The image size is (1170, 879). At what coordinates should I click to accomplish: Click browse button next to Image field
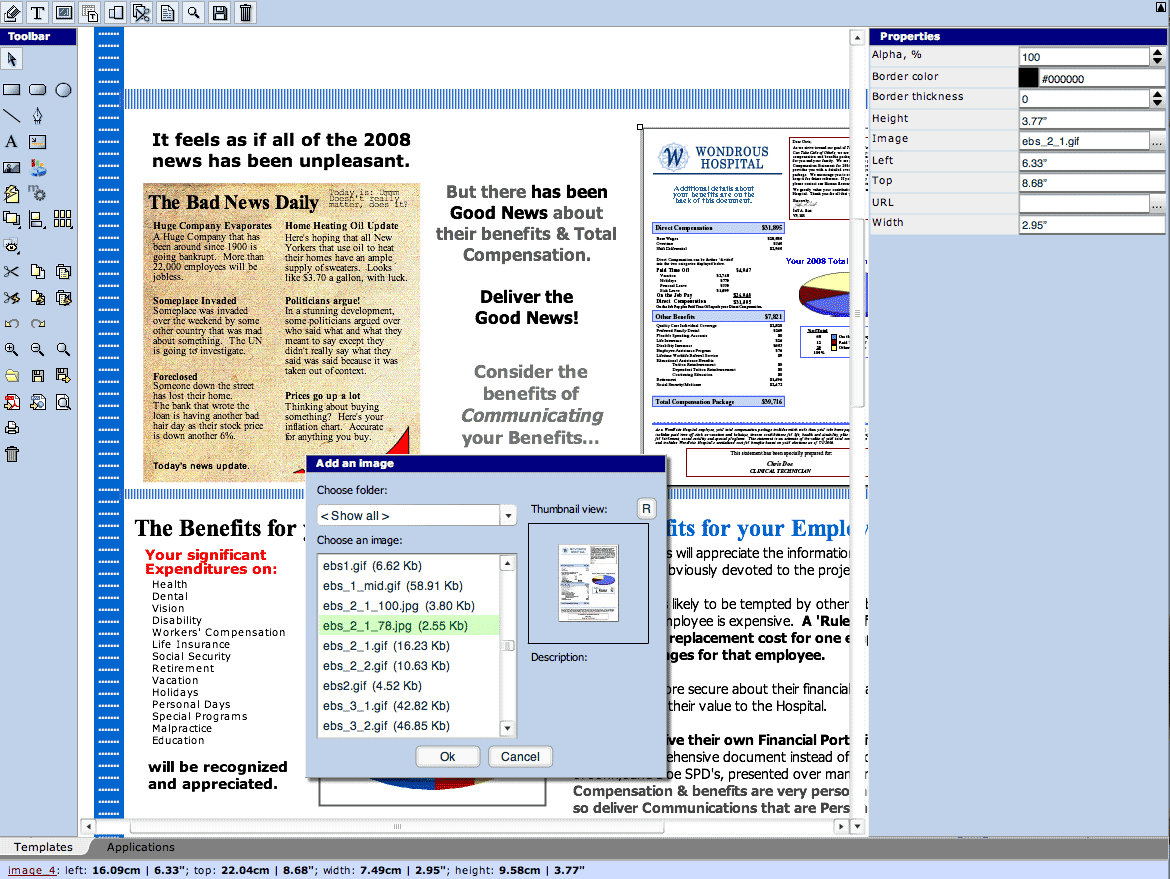[x=1157, y=141]
